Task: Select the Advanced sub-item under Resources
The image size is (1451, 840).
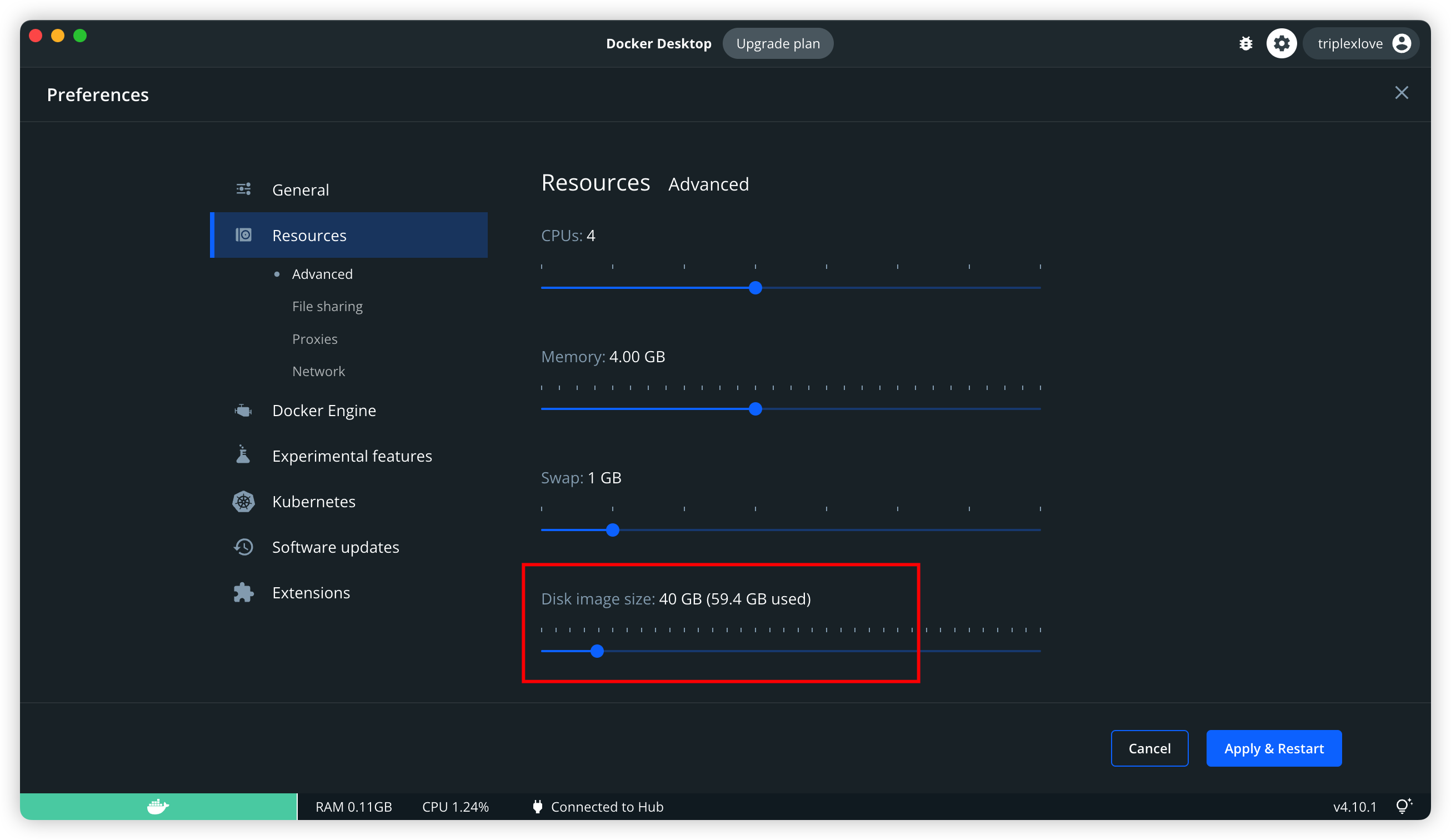Action: click(322, 274)
